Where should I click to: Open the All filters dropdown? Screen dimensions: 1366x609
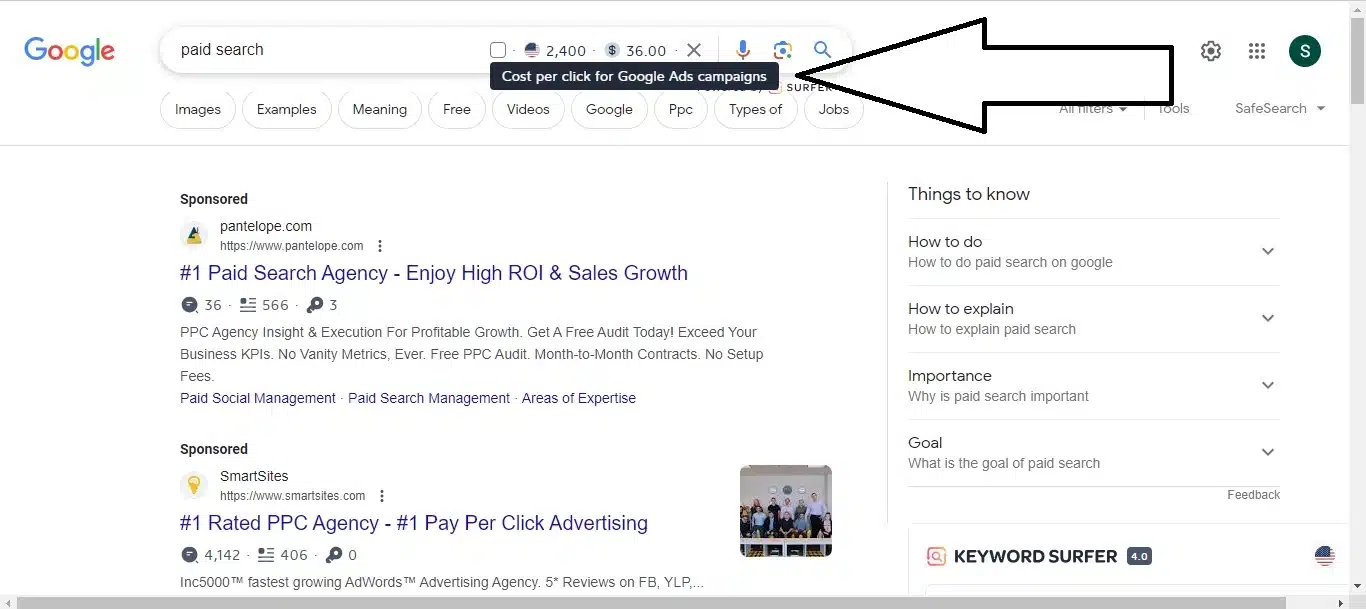(1093, 109)
